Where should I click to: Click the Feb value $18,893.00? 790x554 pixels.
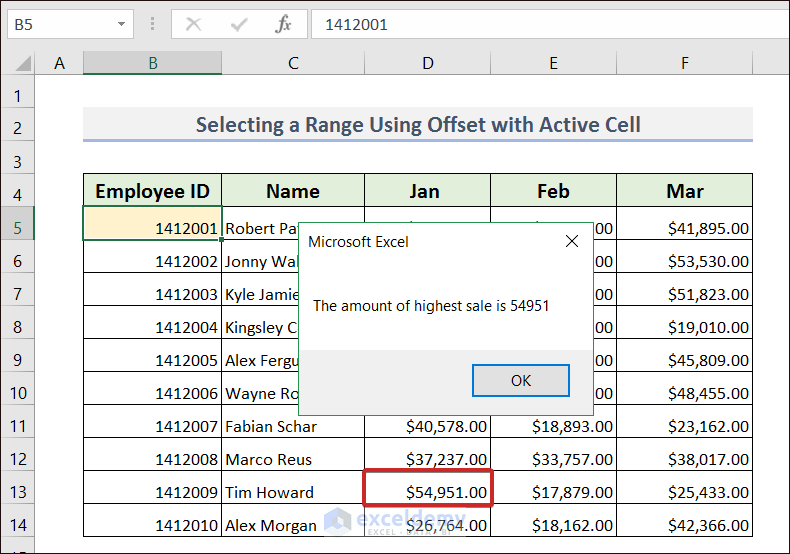(553, 422)
